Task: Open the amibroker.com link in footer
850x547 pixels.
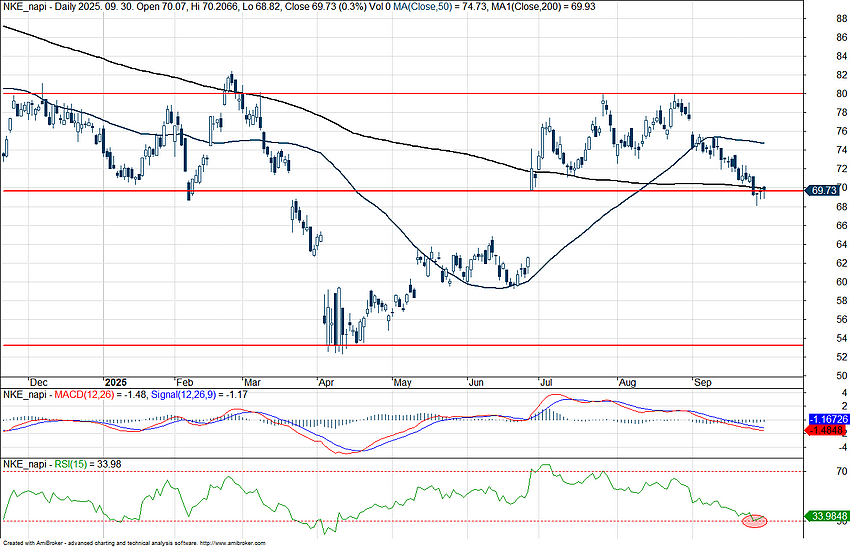Action: pyautogui.click(x=233, y=543)
